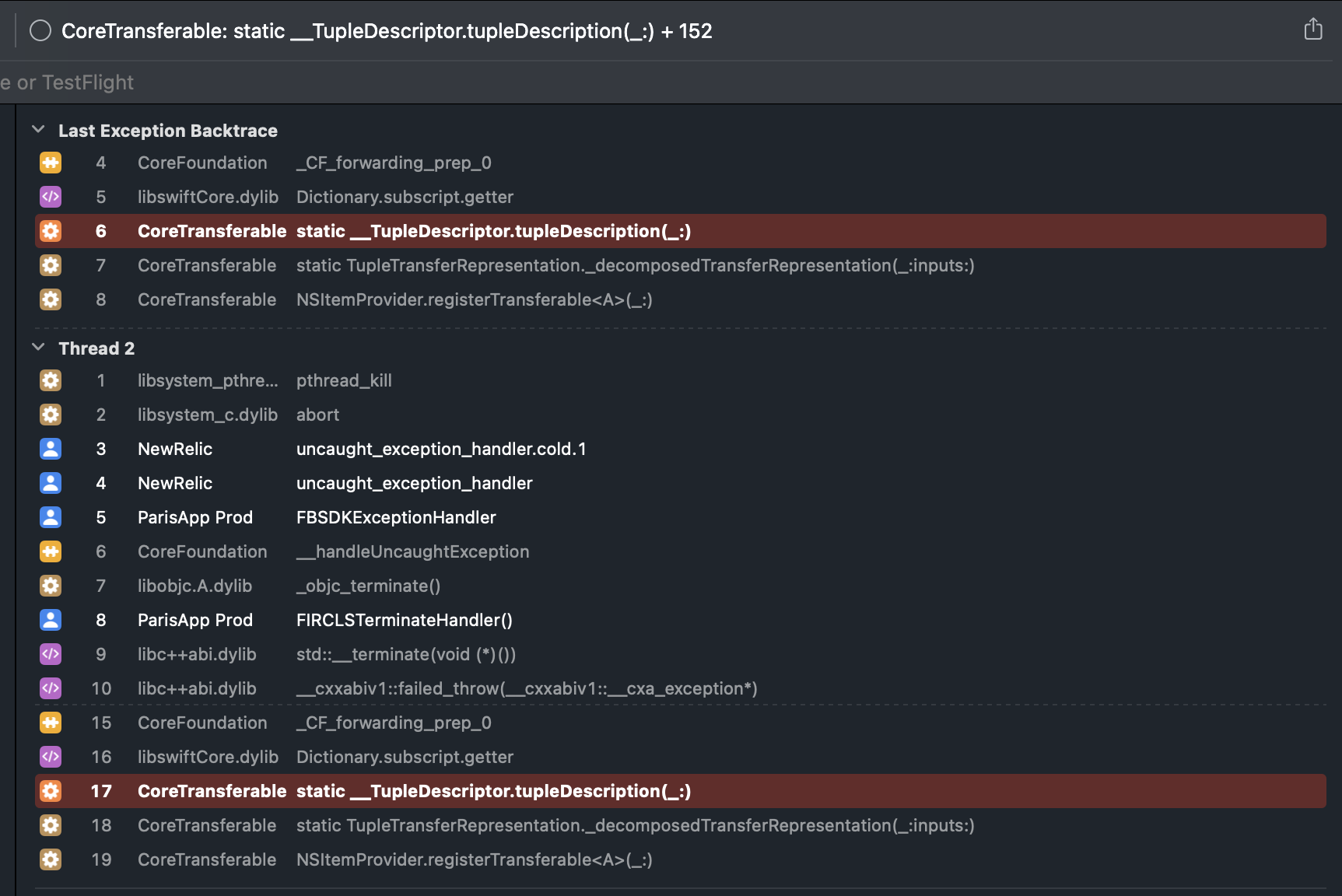Toggle the resolved circle beside the crash title
This screenshot has width=1342, height=896.
click(40, 31)
